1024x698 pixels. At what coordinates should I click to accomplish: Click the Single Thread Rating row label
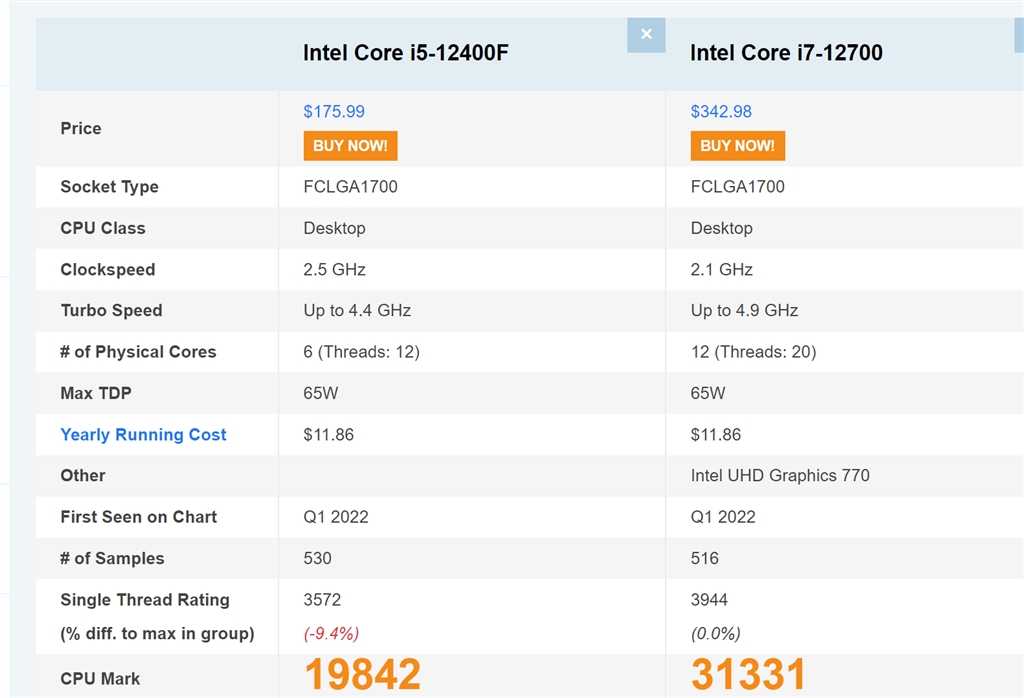coord(145,600)
